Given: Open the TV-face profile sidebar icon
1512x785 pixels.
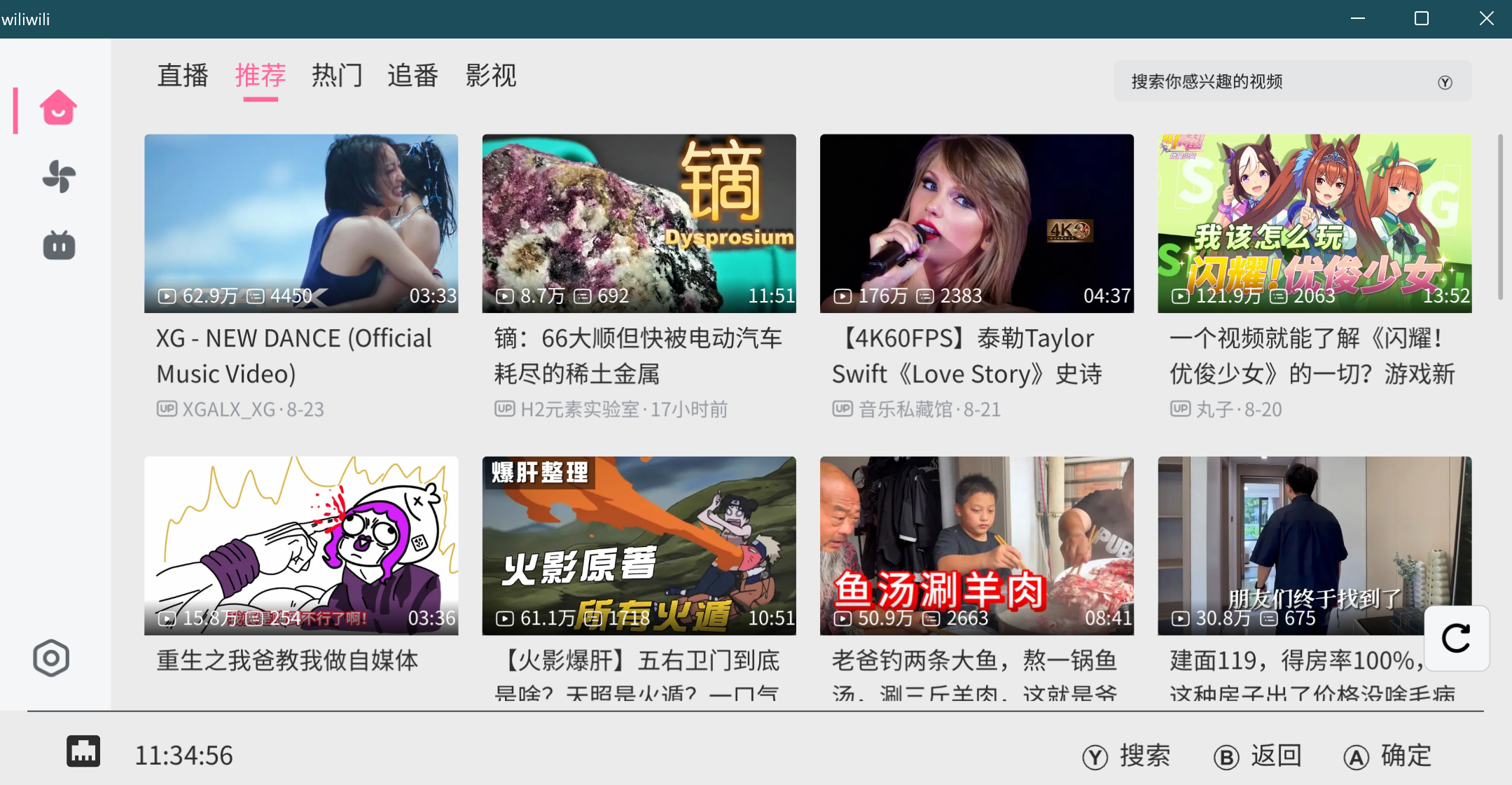Looking at the screenshot, I should tap(59, 245).
